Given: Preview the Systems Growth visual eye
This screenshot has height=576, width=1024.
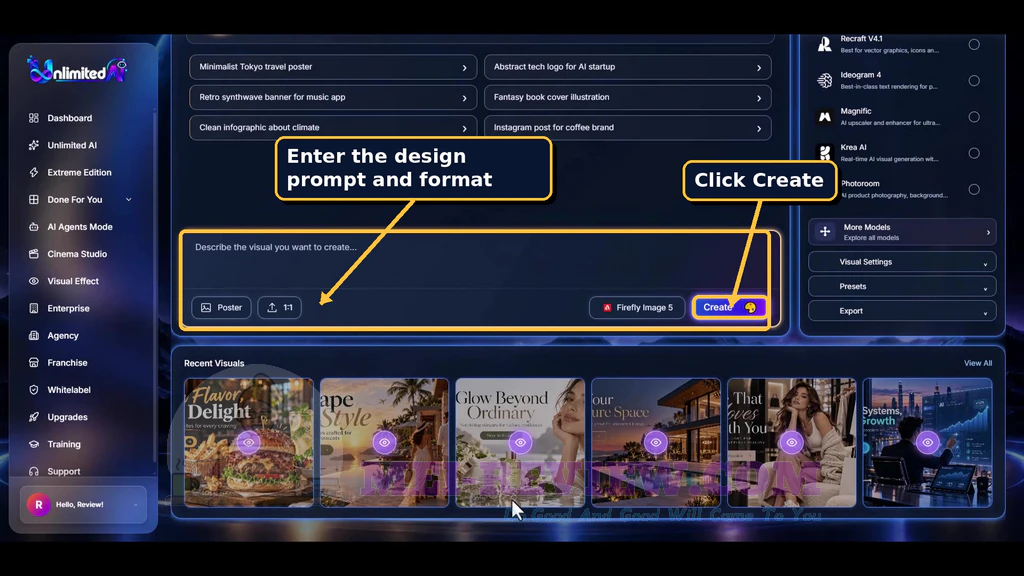Looking at the screenshot, I should [x=927, y=443].
